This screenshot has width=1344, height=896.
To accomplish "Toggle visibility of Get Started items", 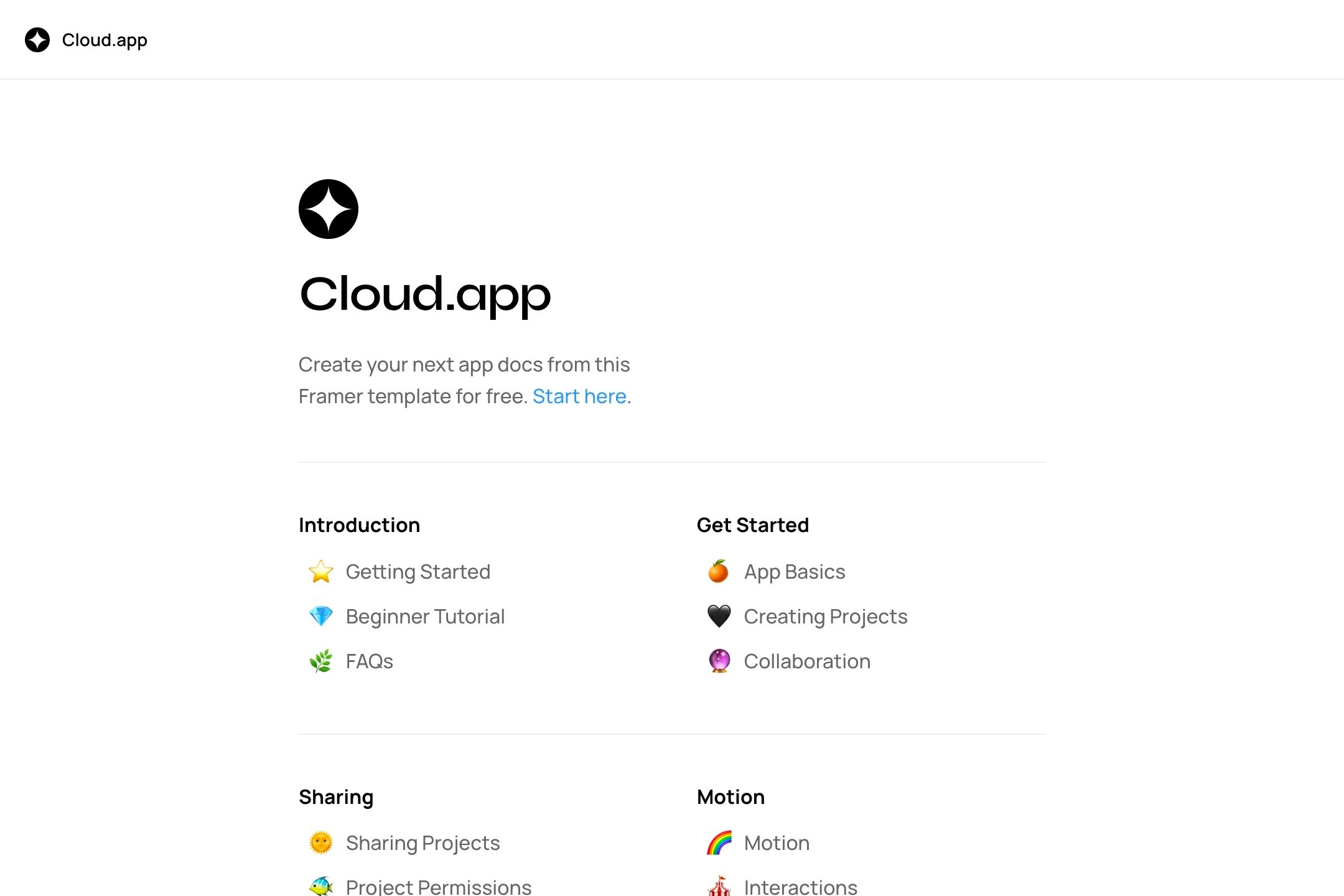I will (x=753, y=525).
